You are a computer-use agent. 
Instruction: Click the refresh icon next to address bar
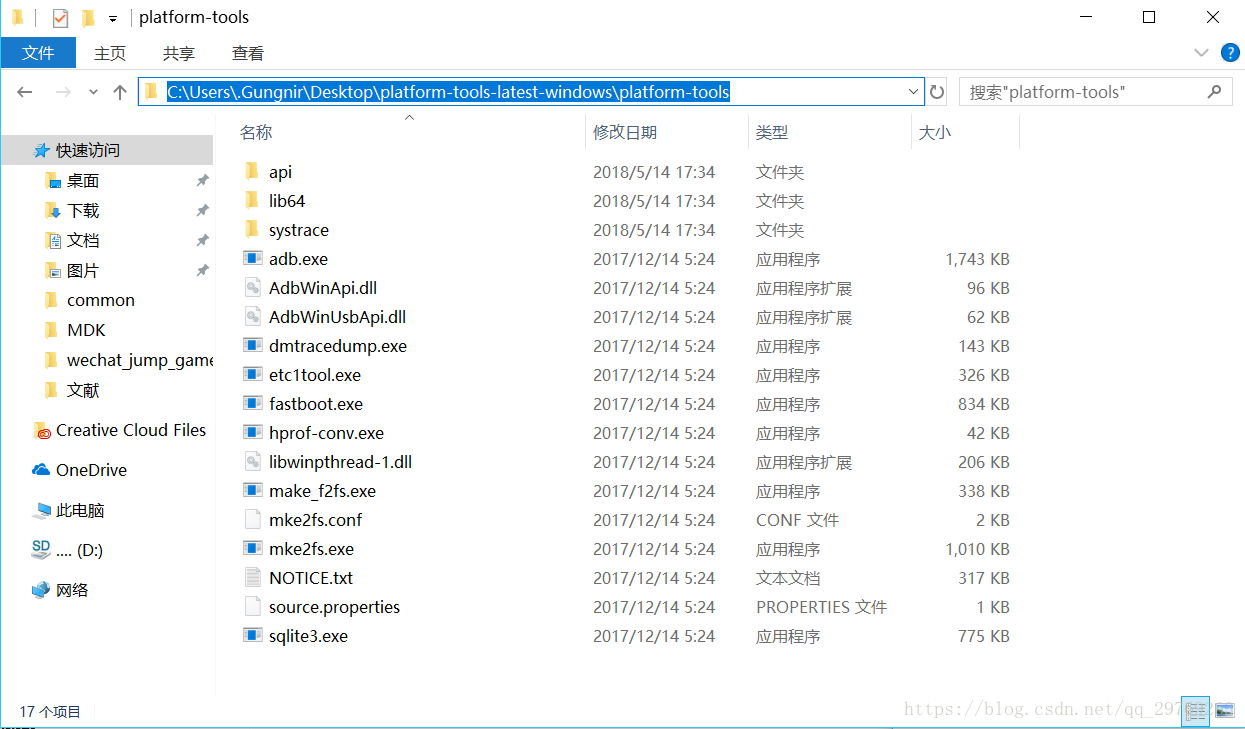click(936, 91)
